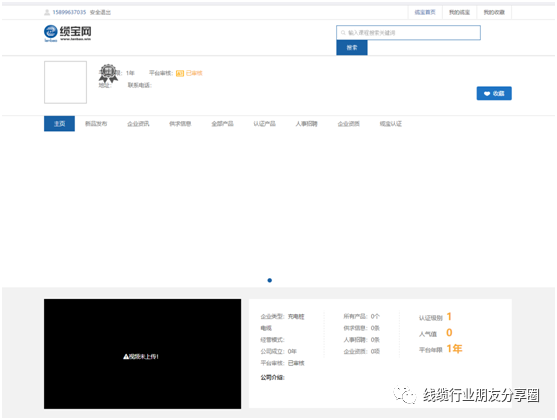Screen dimensions: 557x420
Task: Switch to the 全部产品 tab
Action: click(x=222, y=124)
